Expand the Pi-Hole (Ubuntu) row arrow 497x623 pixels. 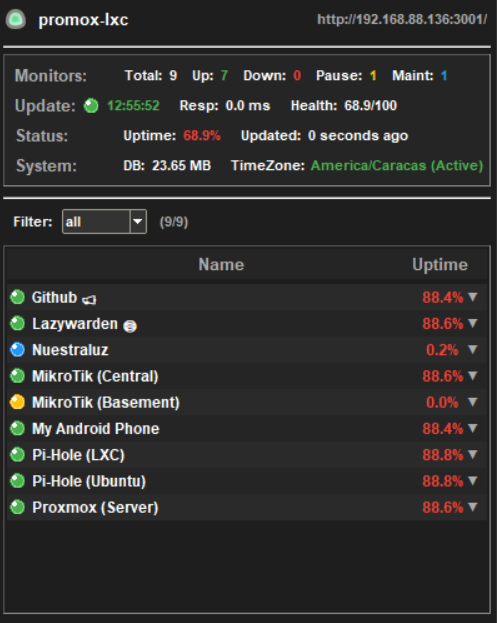[472, 480]
